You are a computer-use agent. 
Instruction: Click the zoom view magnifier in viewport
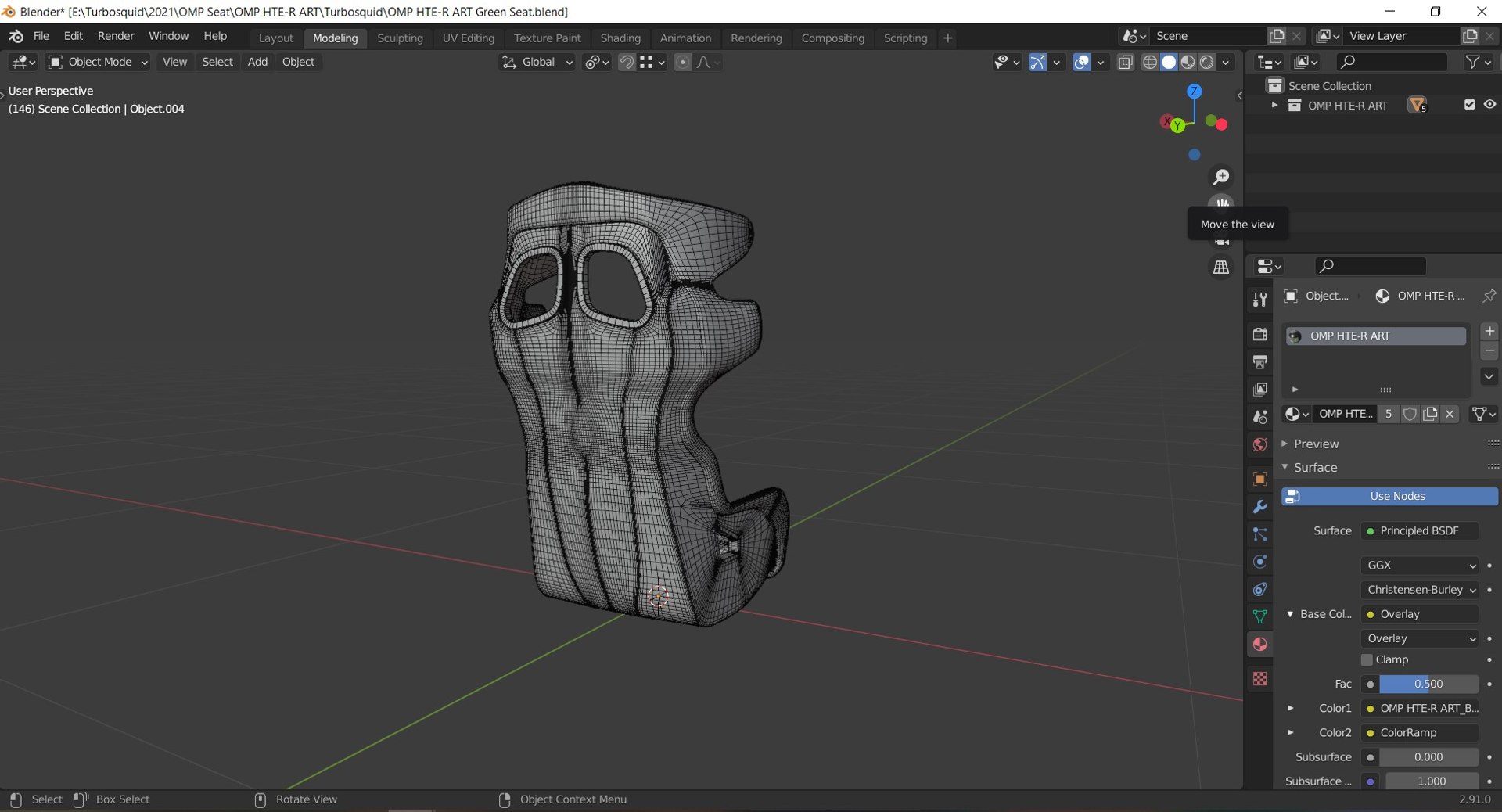[x=1221, y=177]
